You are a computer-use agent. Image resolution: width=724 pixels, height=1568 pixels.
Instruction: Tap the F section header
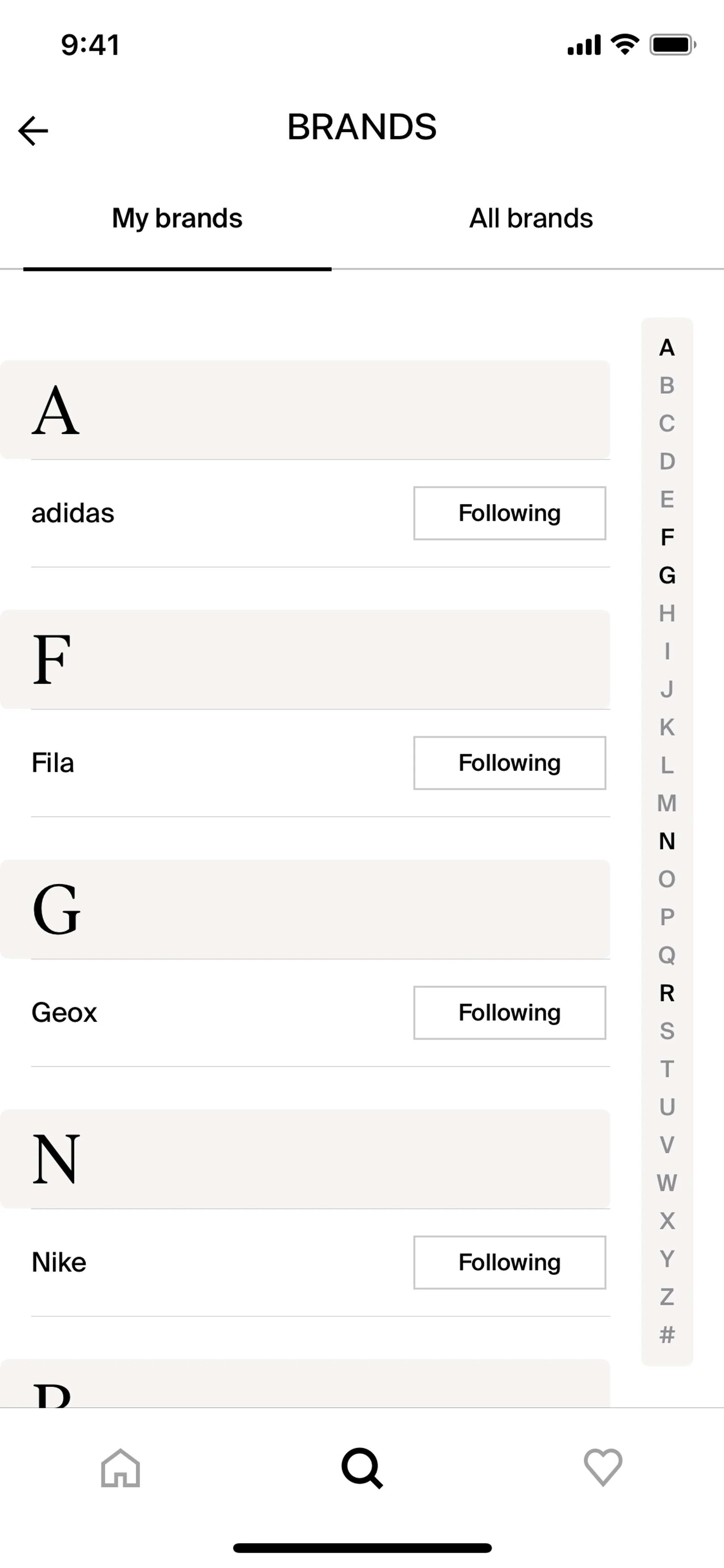tap(304, 659)
